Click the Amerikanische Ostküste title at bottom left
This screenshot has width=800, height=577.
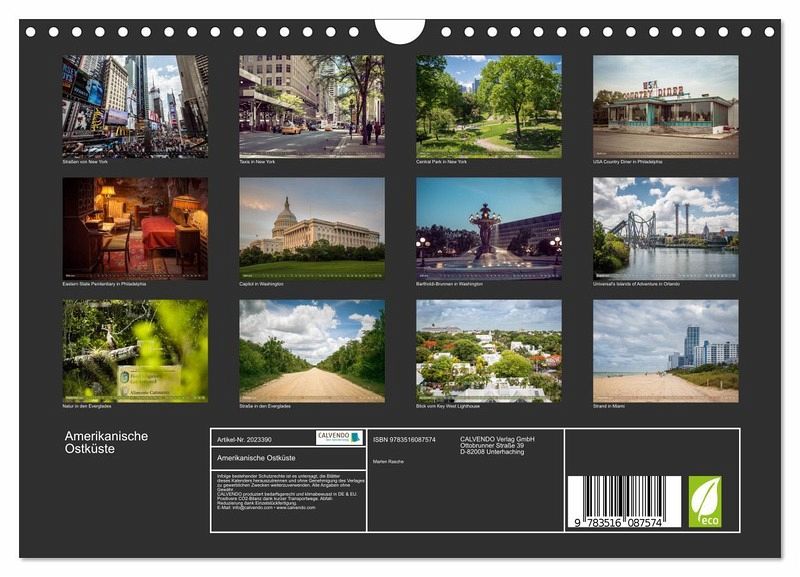click(x=106, y=442)
